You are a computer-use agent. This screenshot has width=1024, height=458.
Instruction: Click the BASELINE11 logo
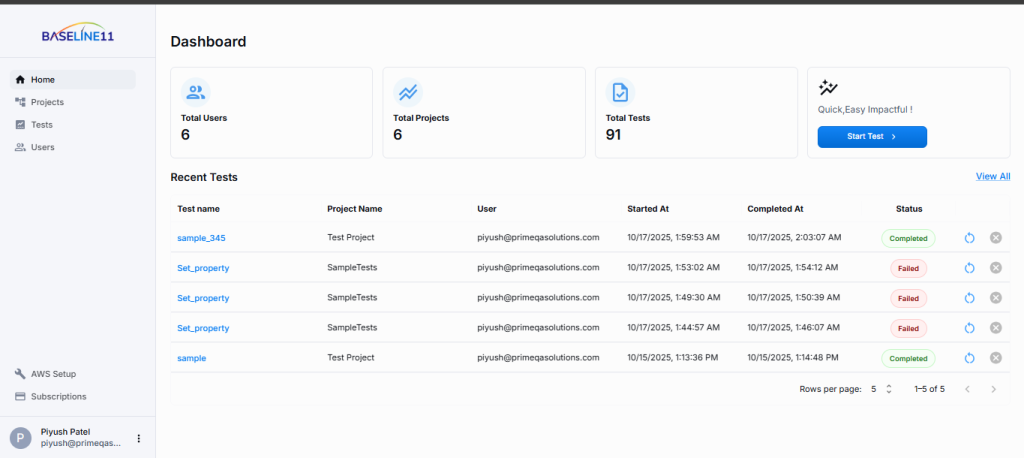[77, 34]
